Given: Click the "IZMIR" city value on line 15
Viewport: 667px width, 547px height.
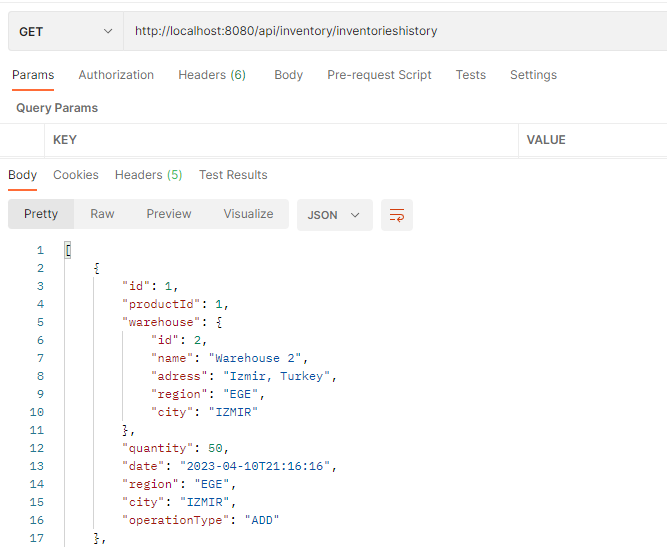Looking at the screenshot, I should (x=205, y=502).
